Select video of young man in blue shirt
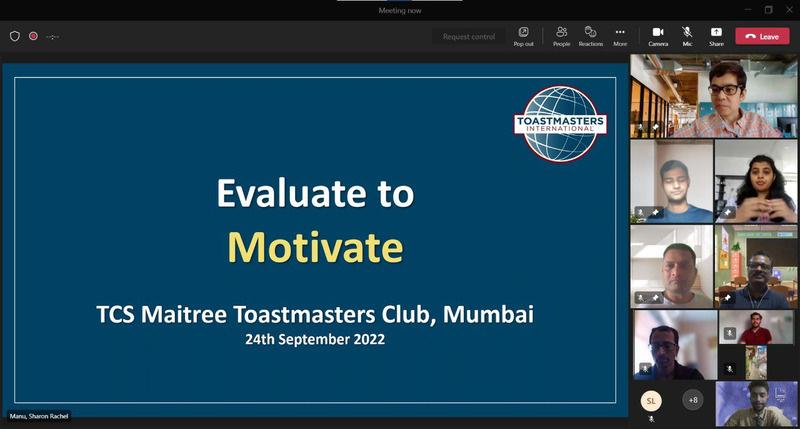800x429 pixels. (x=672, y=181)
